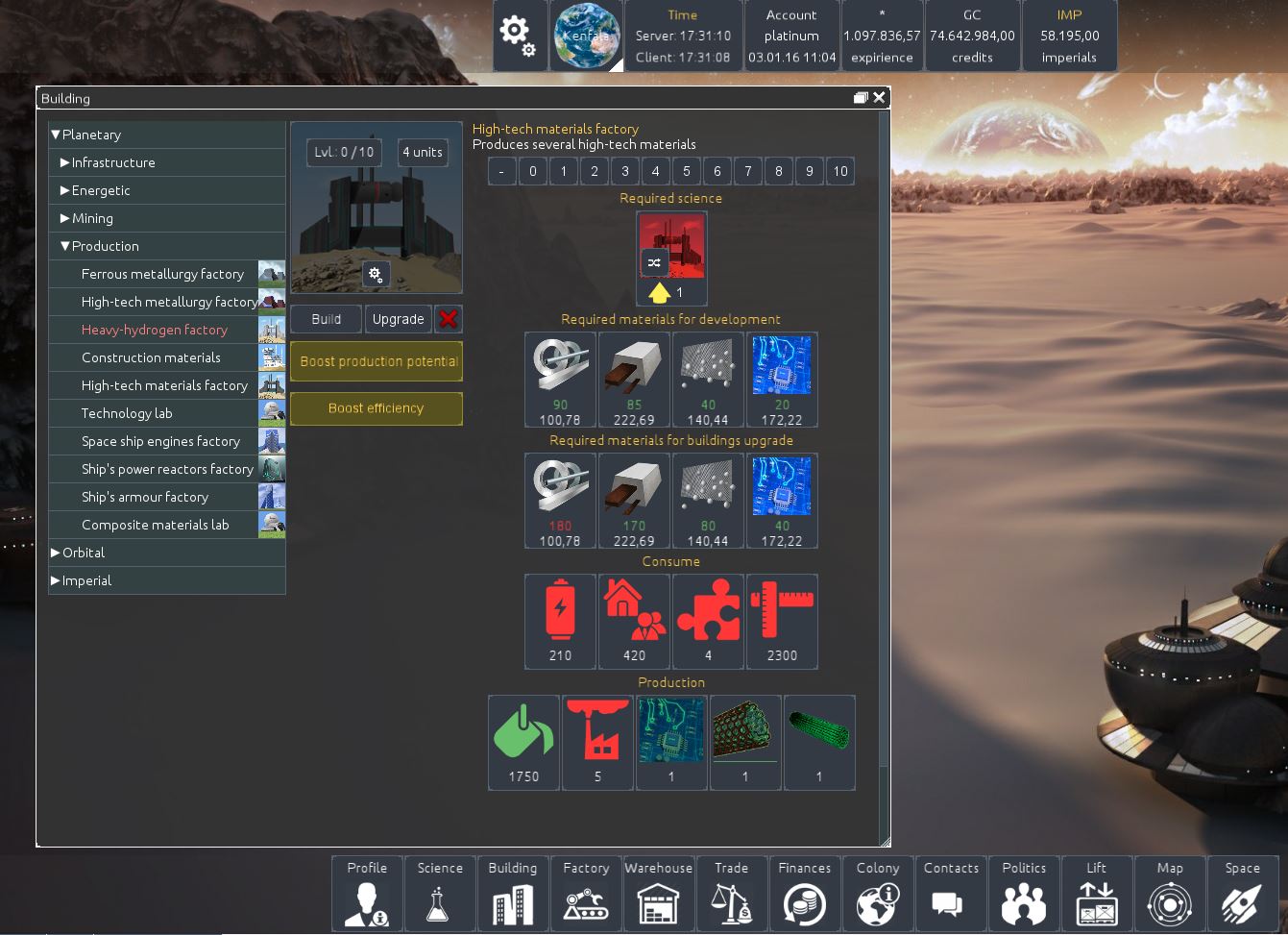Image resolution: width=1288 pixels, height=935 pixels.
Task: Select Heavy-hydrogen factory
Action: (167, 330)
